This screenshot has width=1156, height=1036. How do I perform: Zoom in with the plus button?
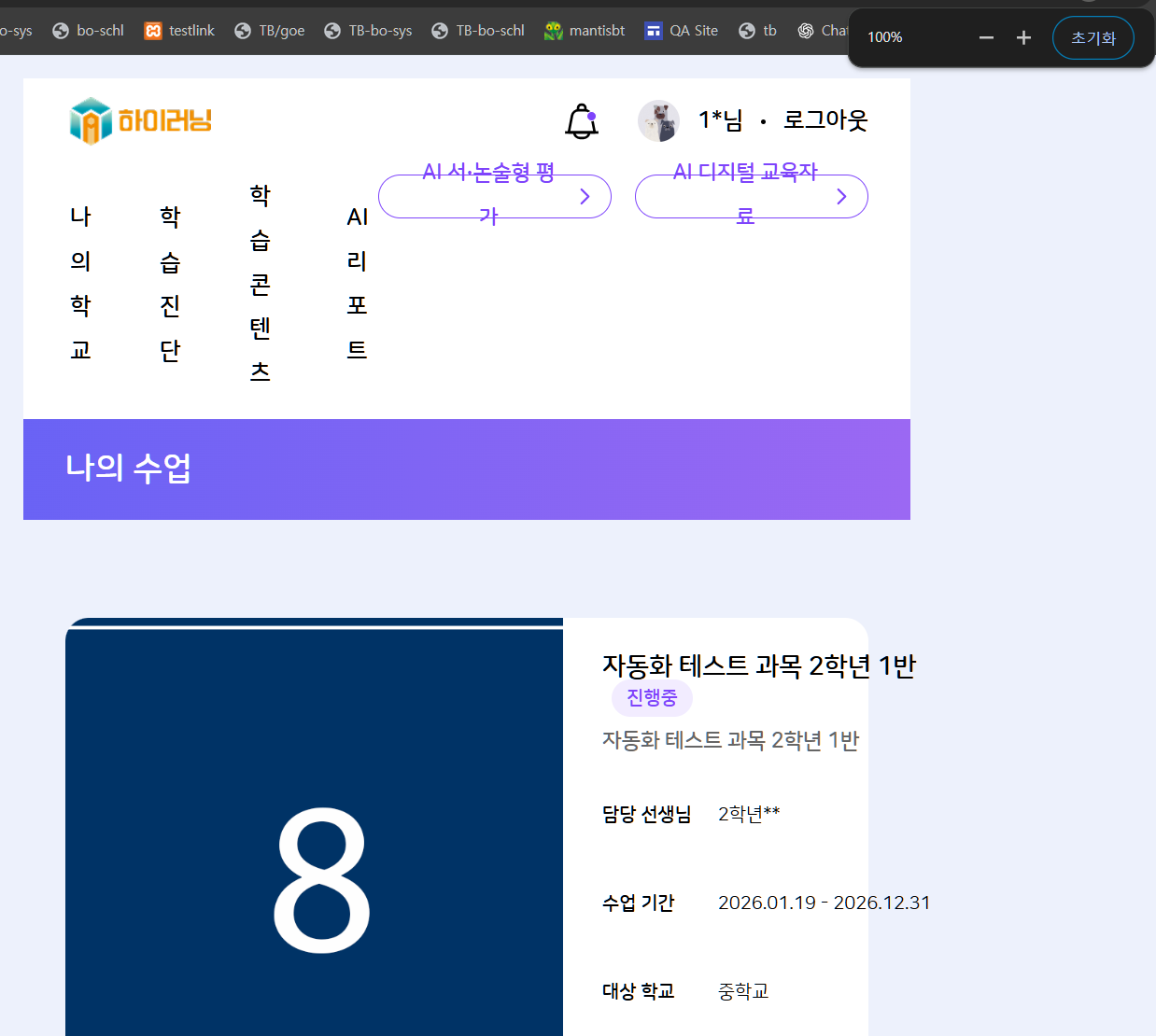coord(1023,37)
